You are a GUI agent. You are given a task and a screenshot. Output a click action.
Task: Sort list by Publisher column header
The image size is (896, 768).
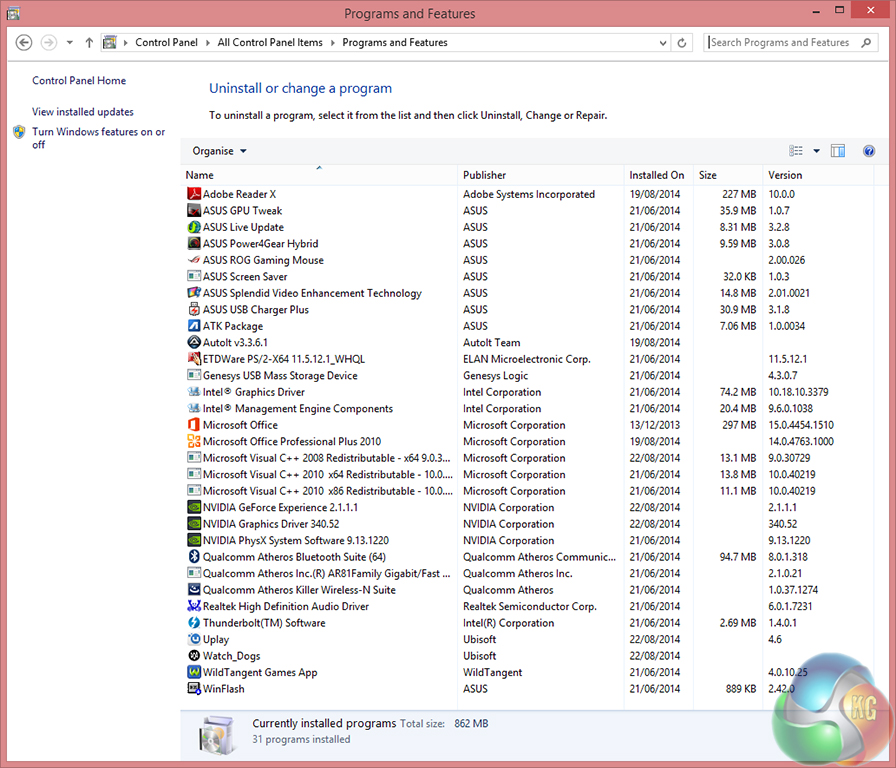[x=484, y=175]
